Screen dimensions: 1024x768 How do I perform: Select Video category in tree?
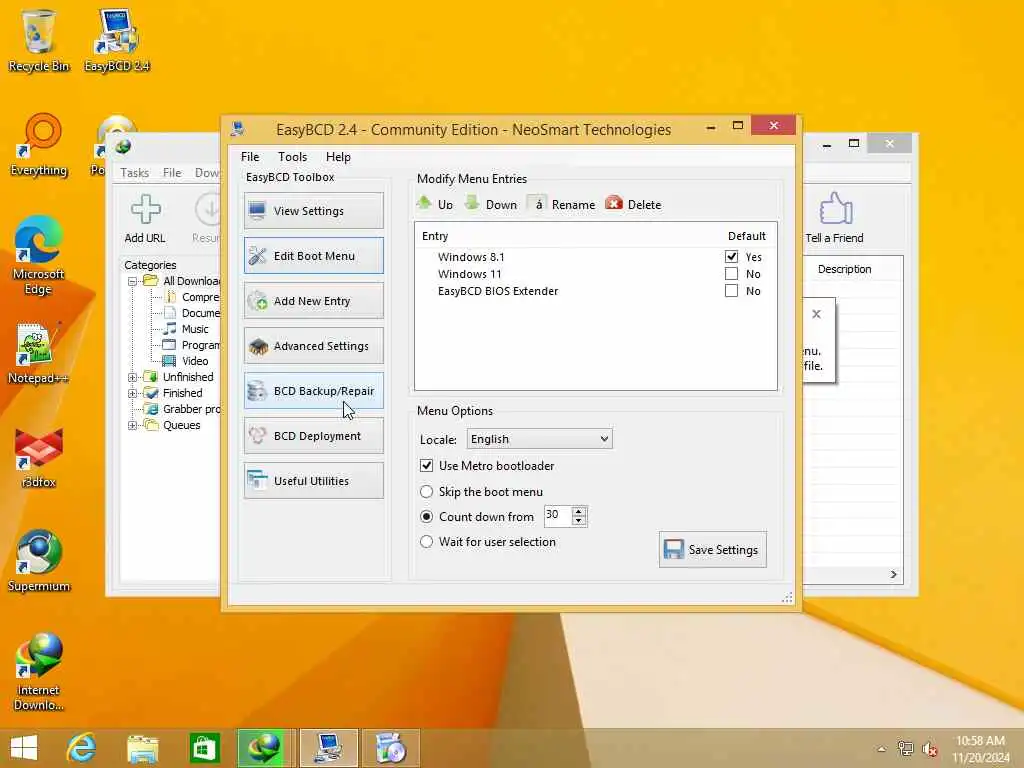(x=195, y=361)
